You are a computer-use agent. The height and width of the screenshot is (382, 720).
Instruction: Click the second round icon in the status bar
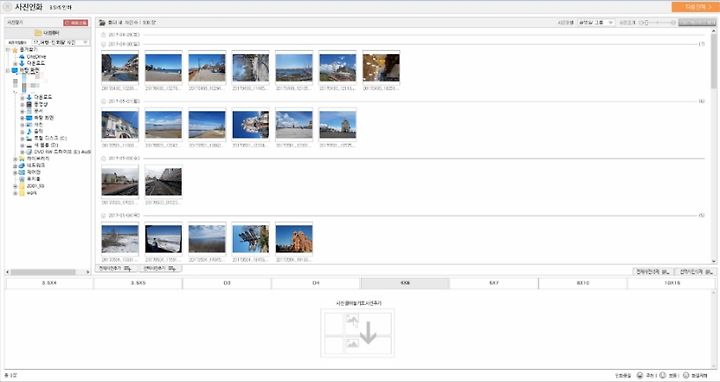[x=663, y=375]
